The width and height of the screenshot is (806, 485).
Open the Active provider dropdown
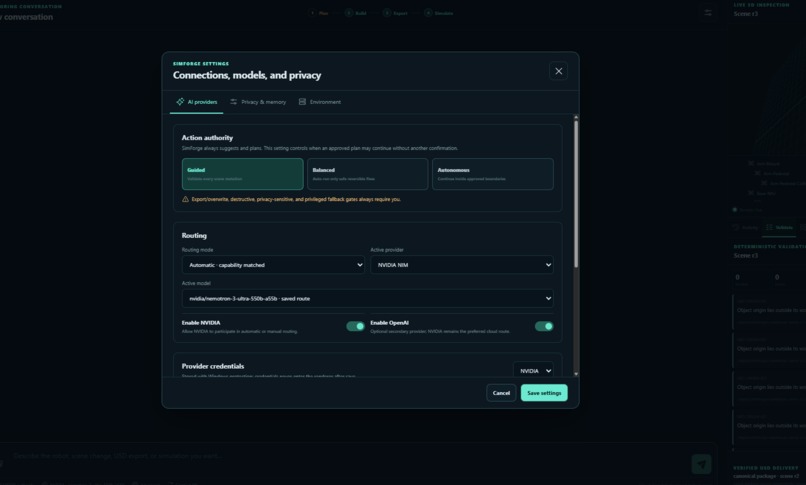(x=462, y=265)
